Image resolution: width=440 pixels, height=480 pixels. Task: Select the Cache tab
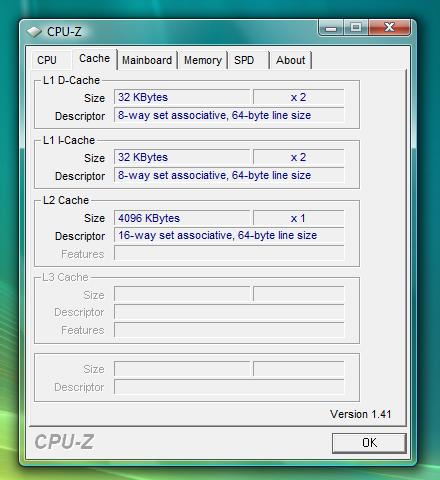coord(95,59)
